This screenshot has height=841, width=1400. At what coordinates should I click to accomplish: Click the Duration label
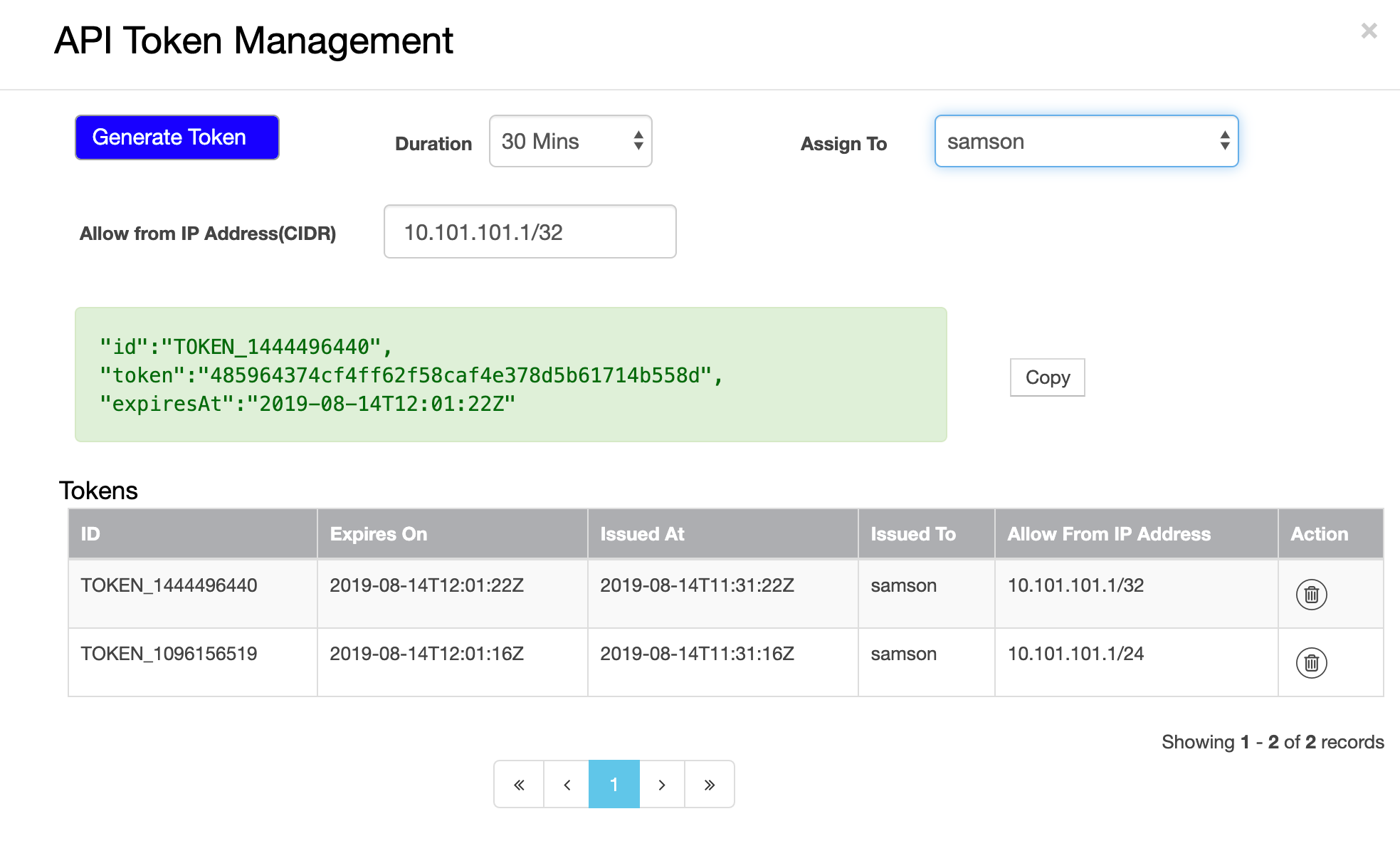[433, 144]
